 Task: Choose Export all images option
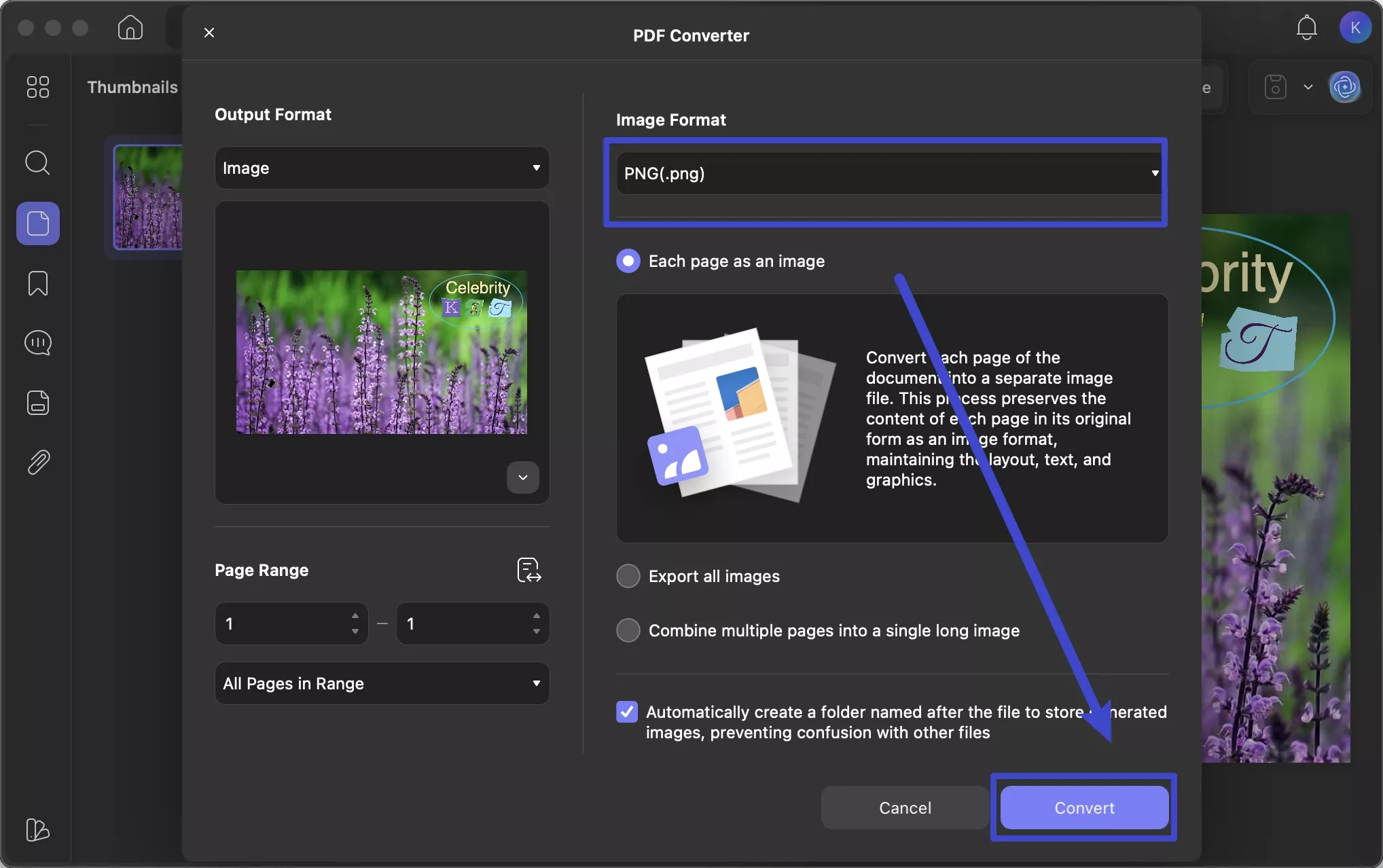628,575
